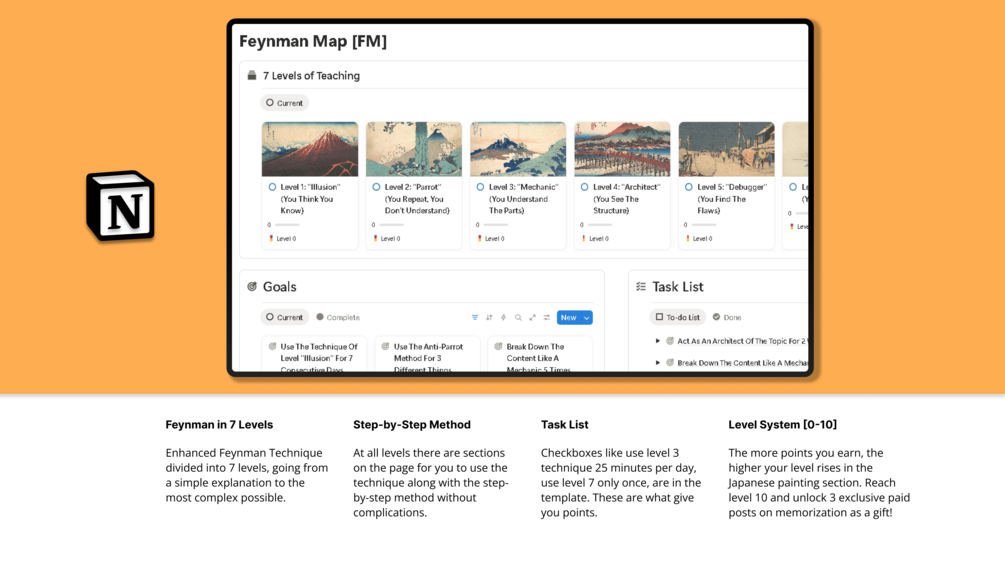Expand the "Act As An Architect" task toggle

pos(658,341)
